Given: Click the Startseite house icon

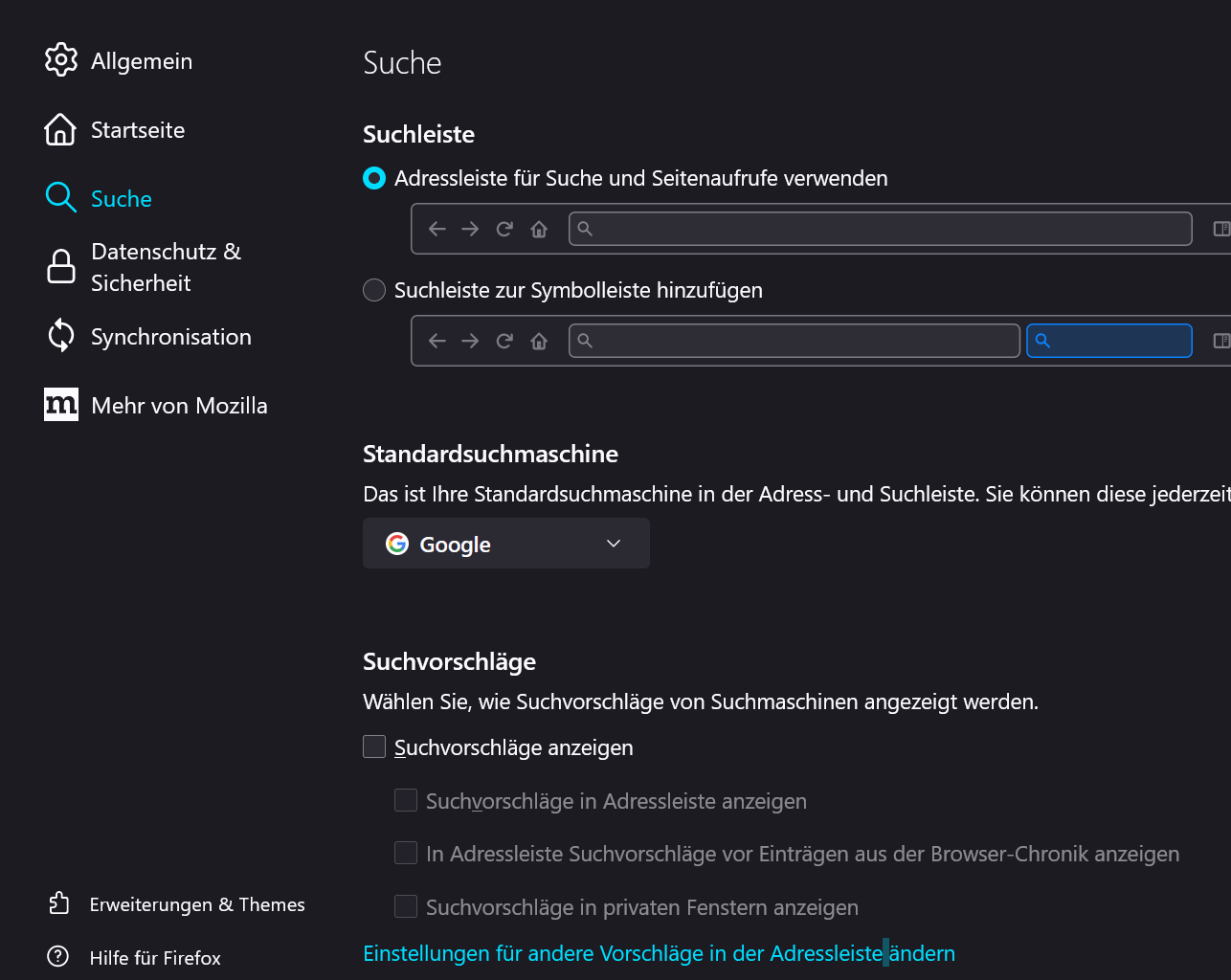Looking at the screenshot, I should click(60, 129).
